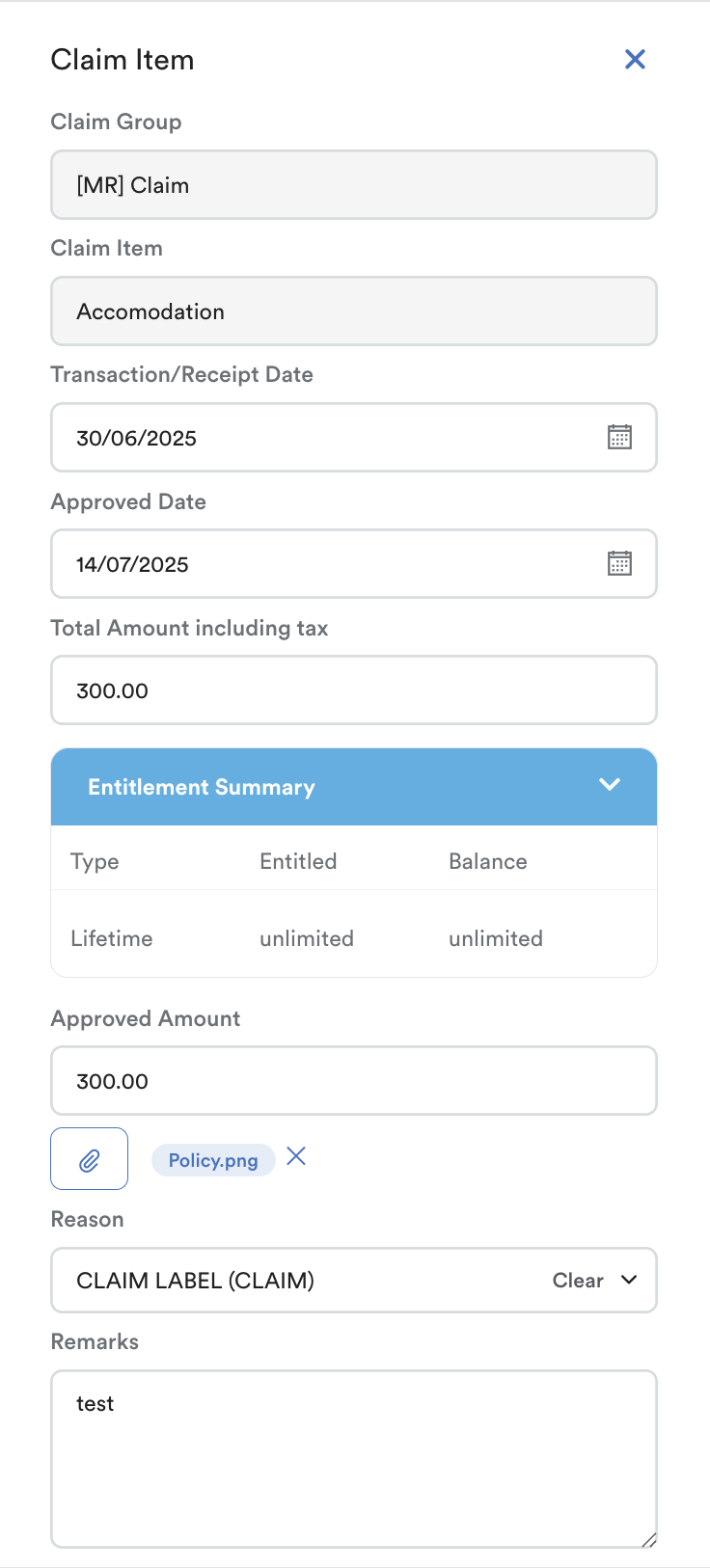710x1568 pixels.
Task: Focus the Approved Amount input
Action: (x=353, y=1081)
